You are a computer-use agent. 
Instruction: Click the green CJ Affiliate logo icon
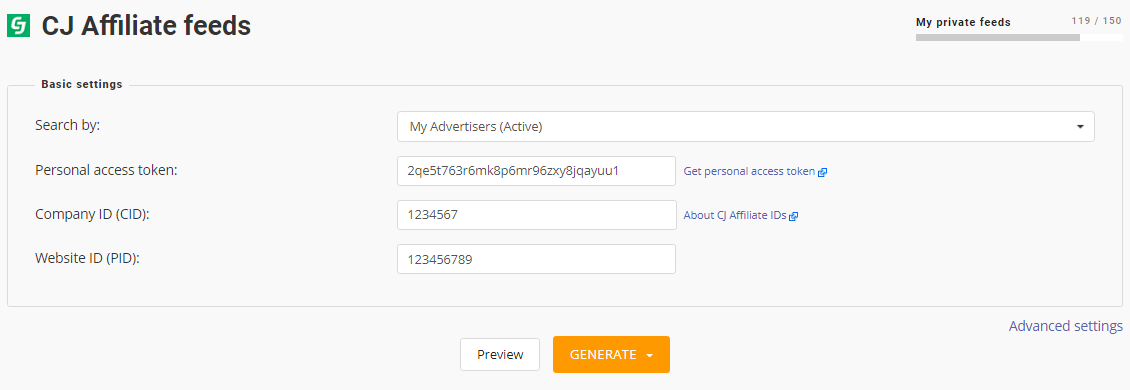pos(18,27)
